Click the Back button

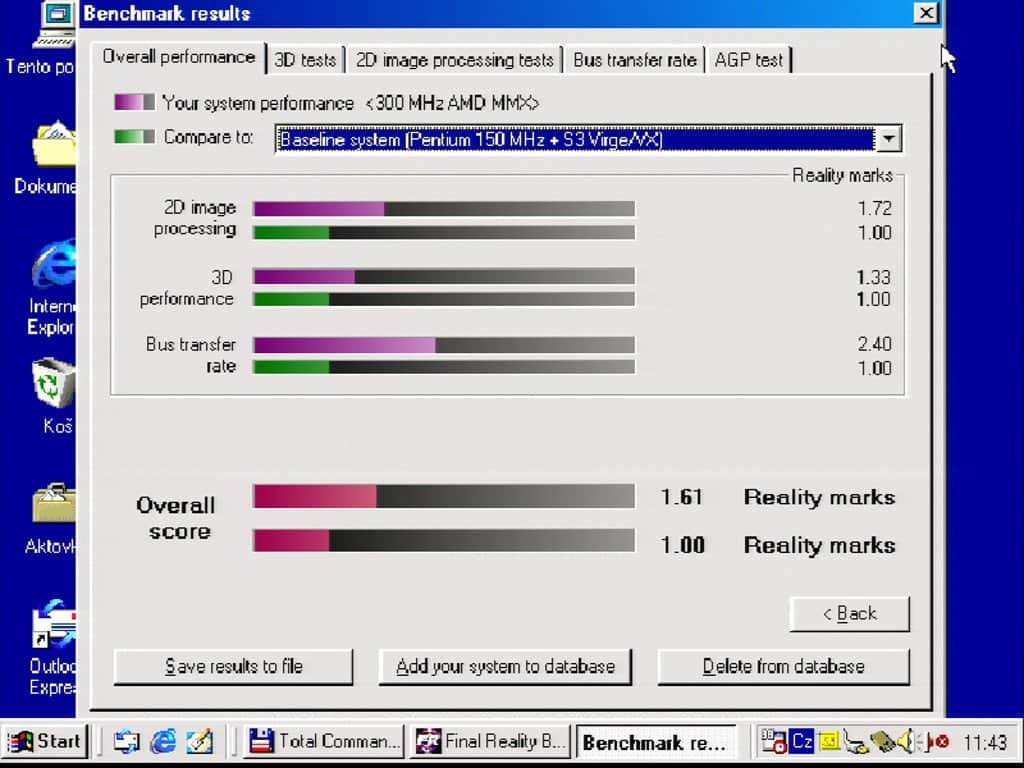click(x=849, y=614)
